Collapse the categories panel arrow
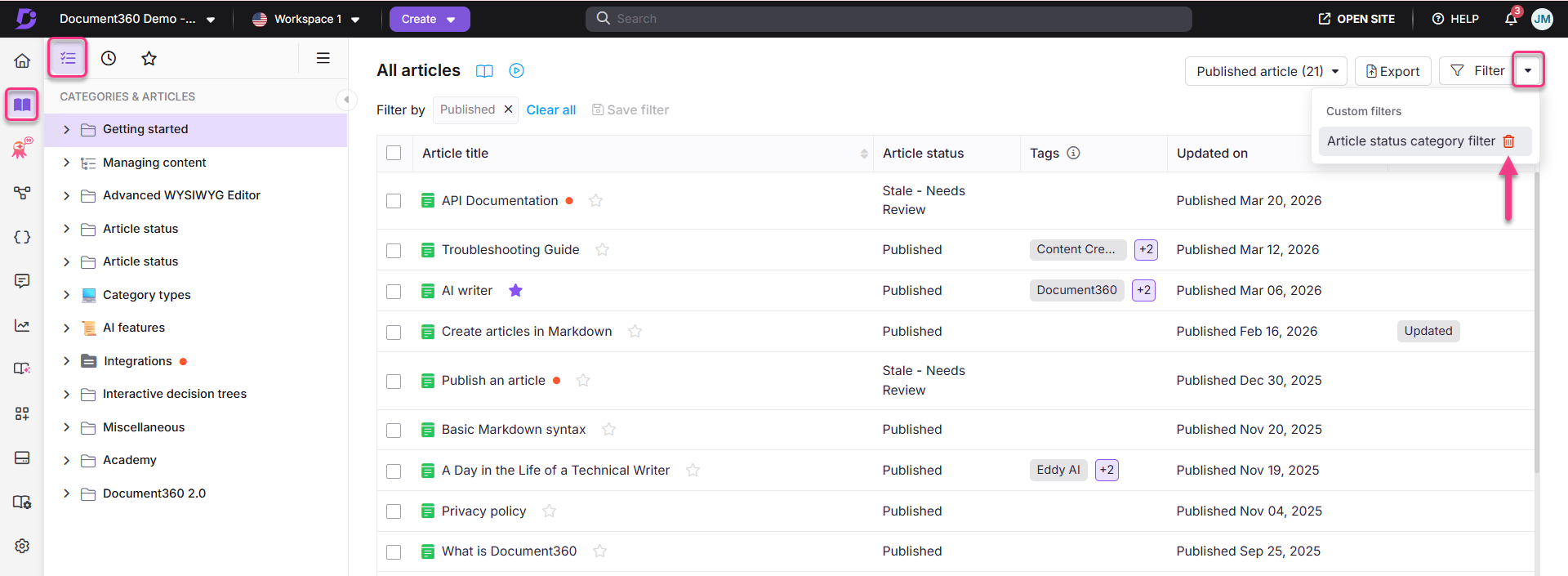 (346, 100)
